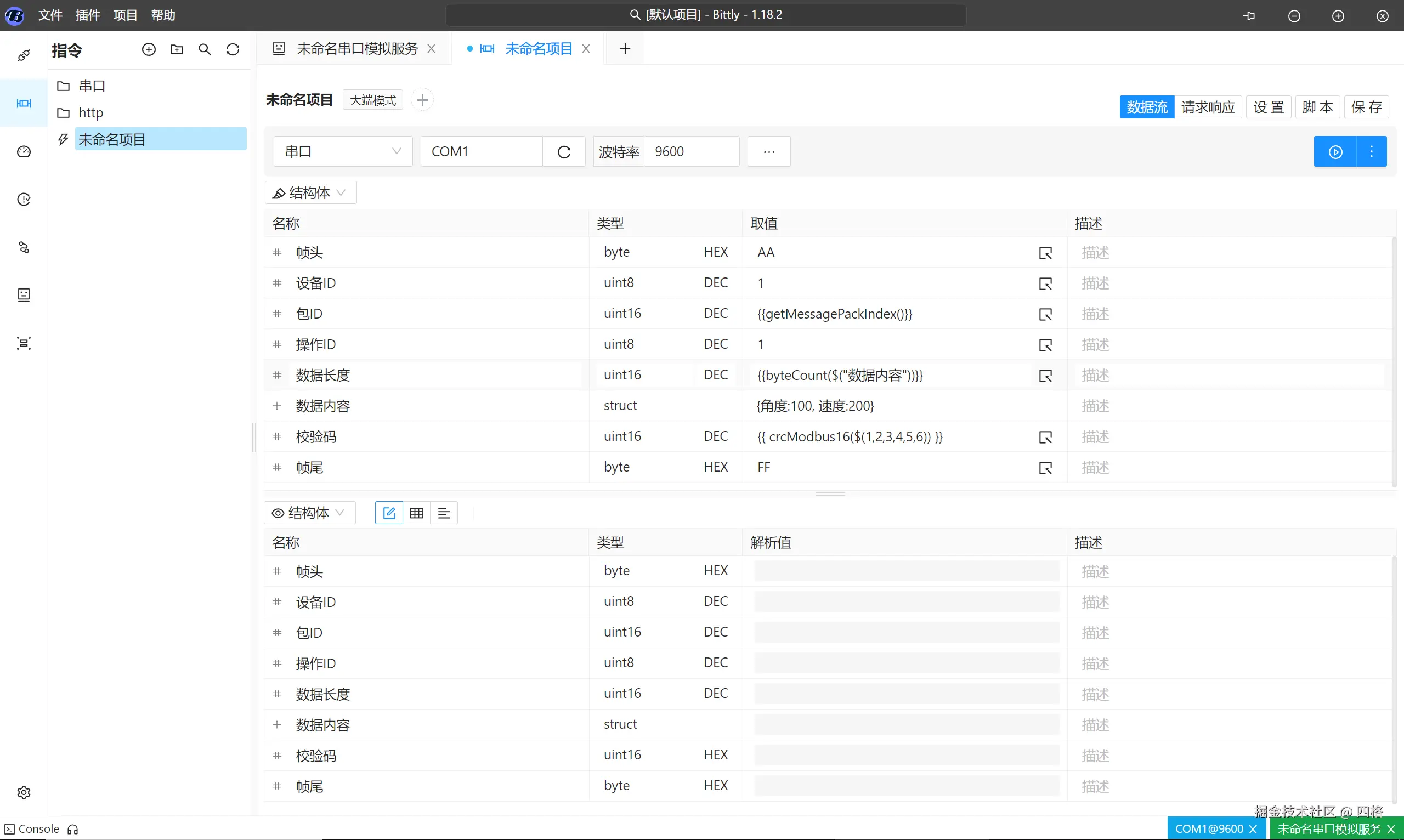Image resolution: width=1404 pixels, height=840 pixels.
Task: Switch parse view to table mode
Action: tap(417, 513)
